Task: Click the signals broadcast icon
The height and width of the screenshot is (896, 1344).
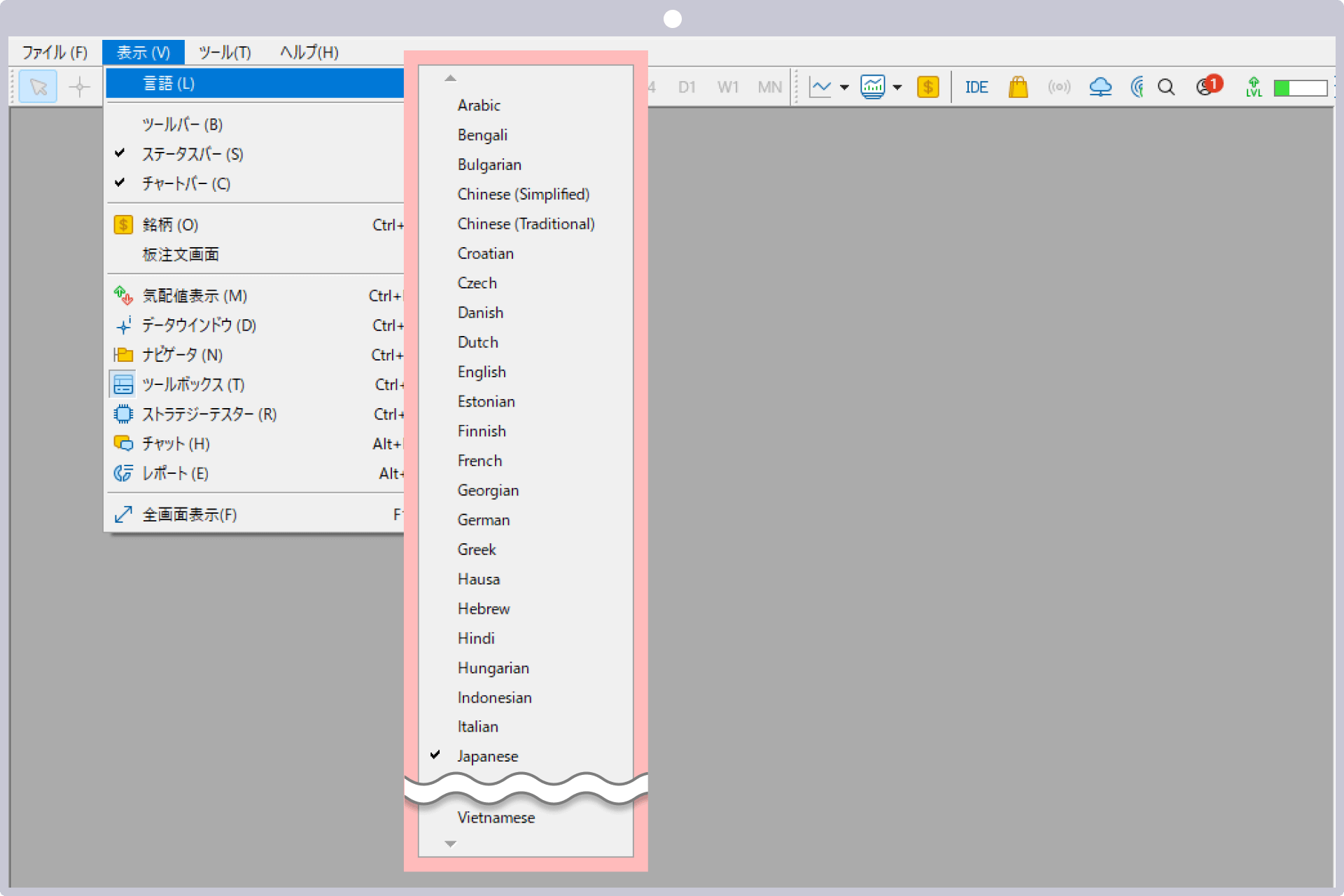Action: [1059, 87]
